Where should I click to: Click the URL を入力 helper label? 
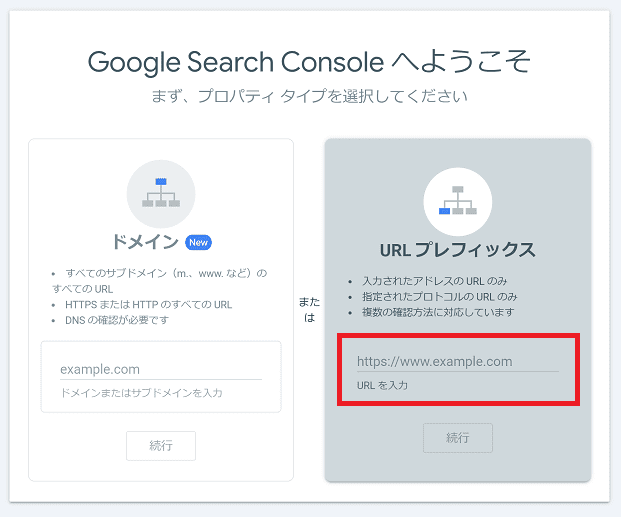coord(382,385)
